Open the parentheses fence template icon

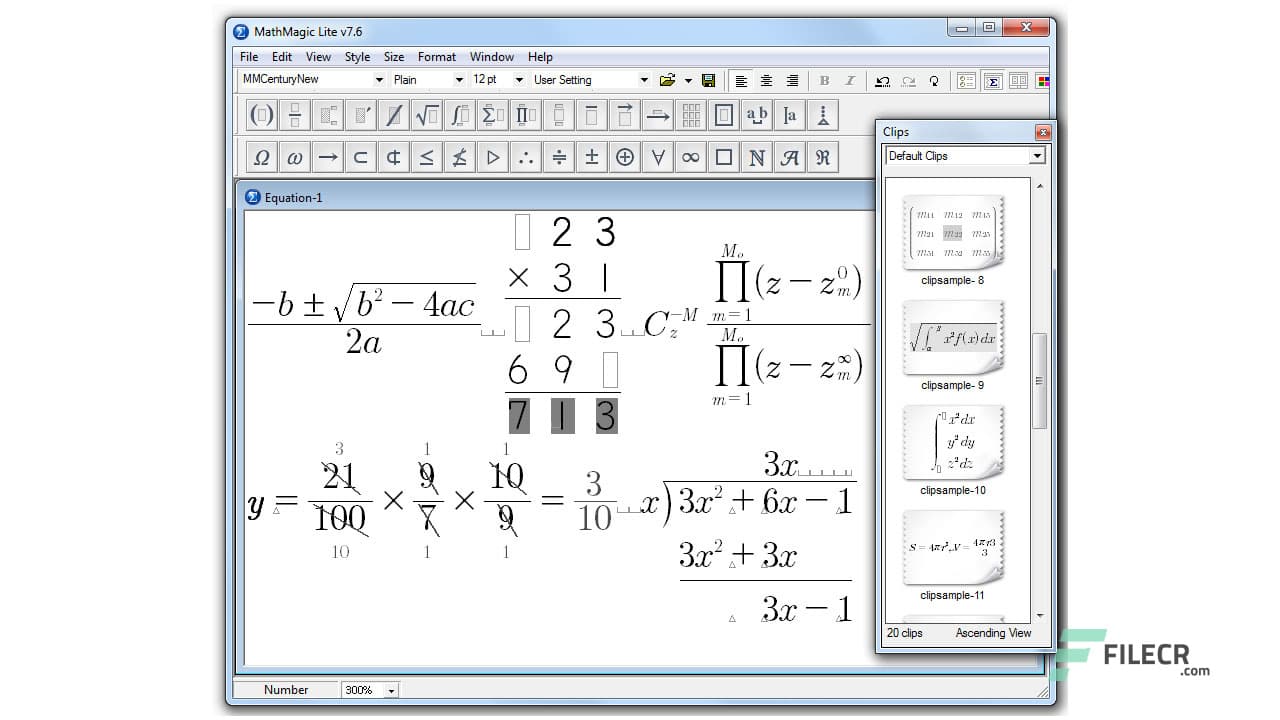pyautogui.click(x=261, y=115)
